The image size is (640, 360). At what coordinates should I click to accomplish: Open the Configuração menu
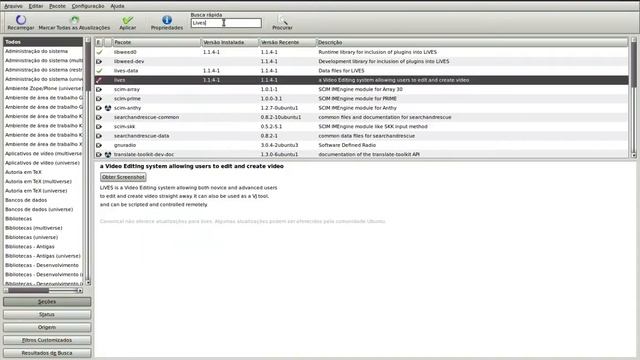click(88, 6)
